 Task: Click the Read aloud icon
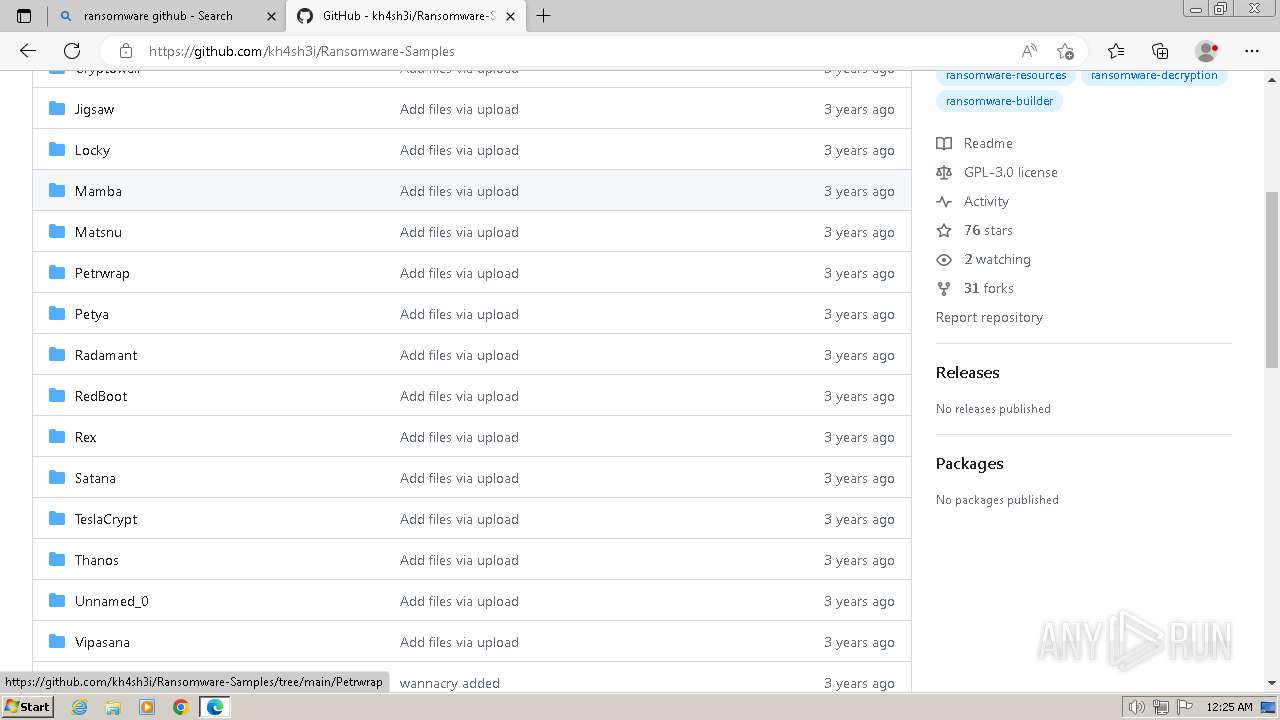(x=1029, y=51)
